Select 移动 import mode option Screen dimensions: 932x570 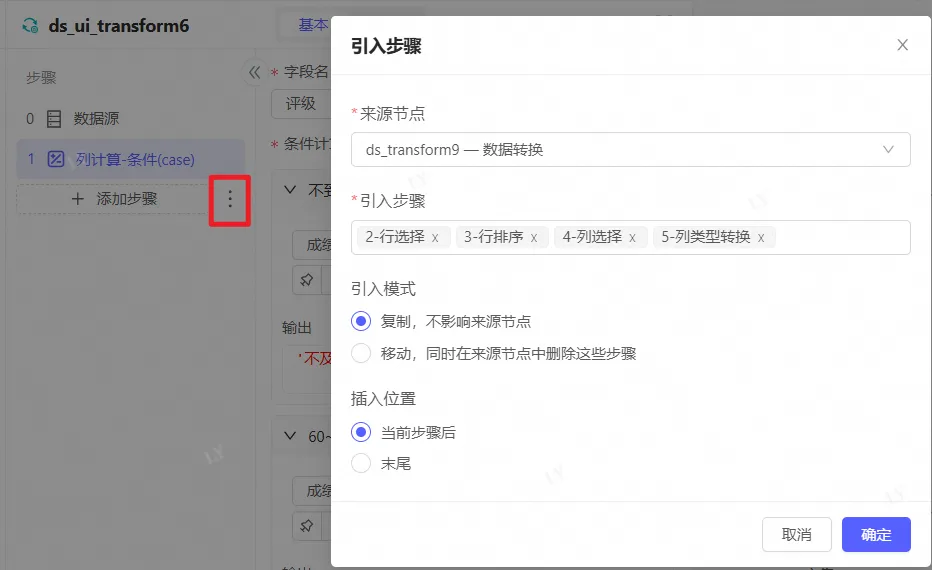pyautogui.click(x=361, y=353)
